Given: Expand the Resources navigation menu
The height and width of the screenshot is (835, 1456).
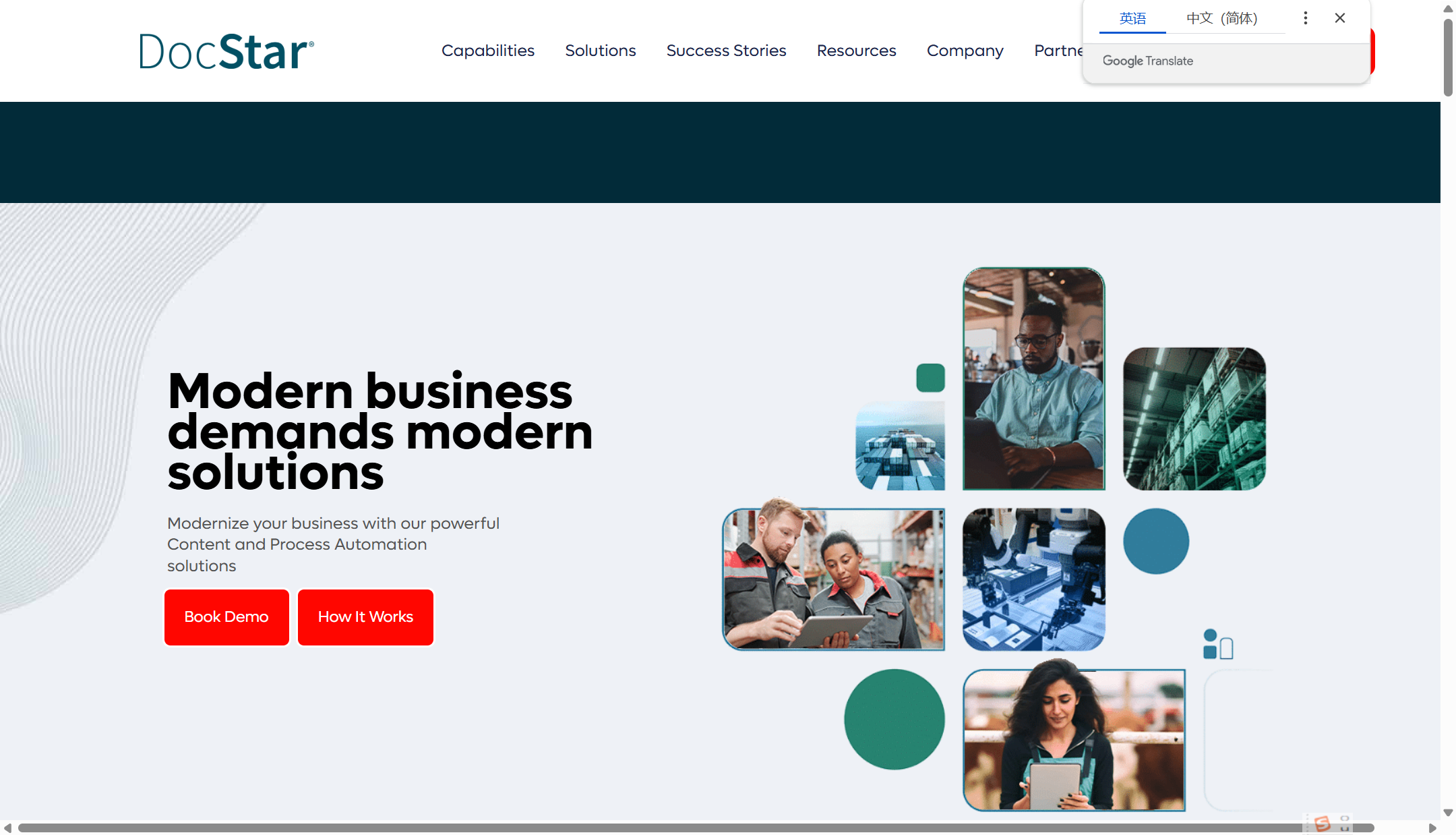Looking at the screenshot, I should [856, 51].
